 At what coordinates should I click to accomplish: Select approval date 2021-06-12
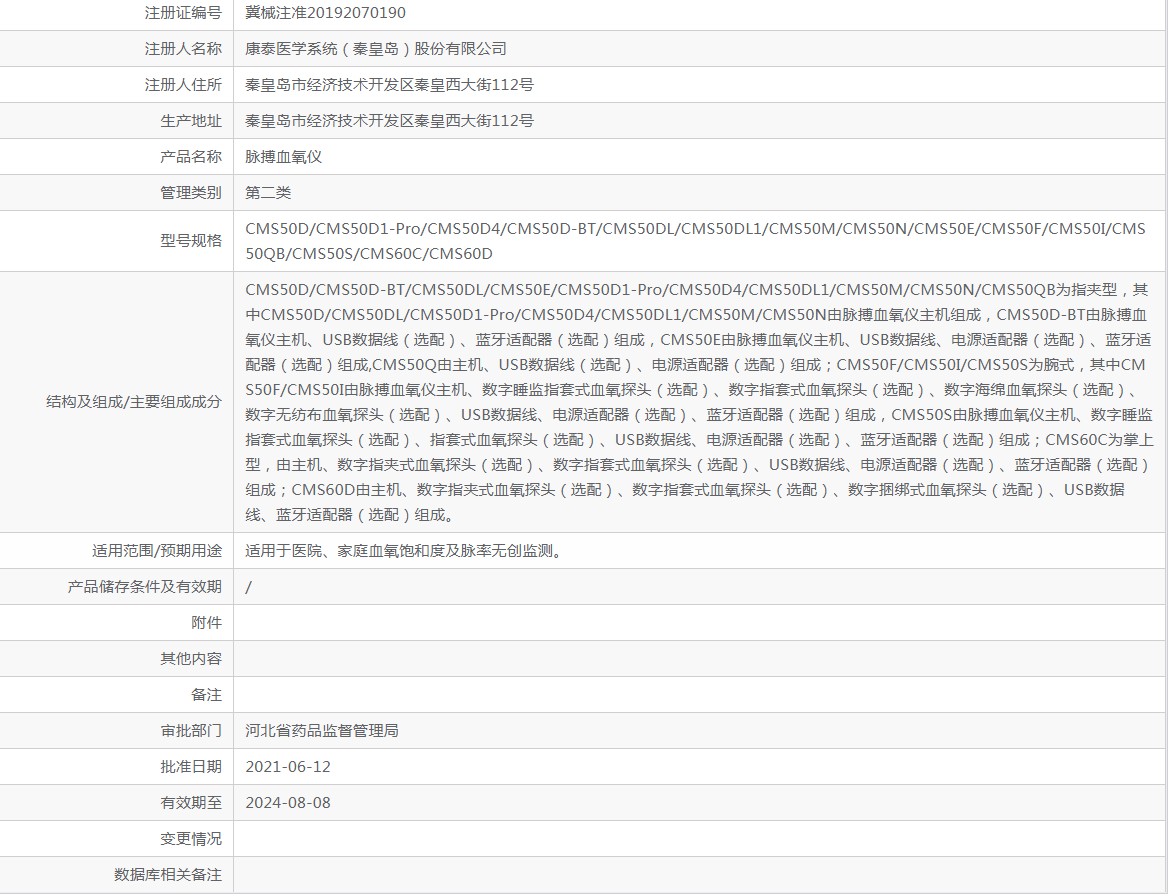tap(288, 766)
